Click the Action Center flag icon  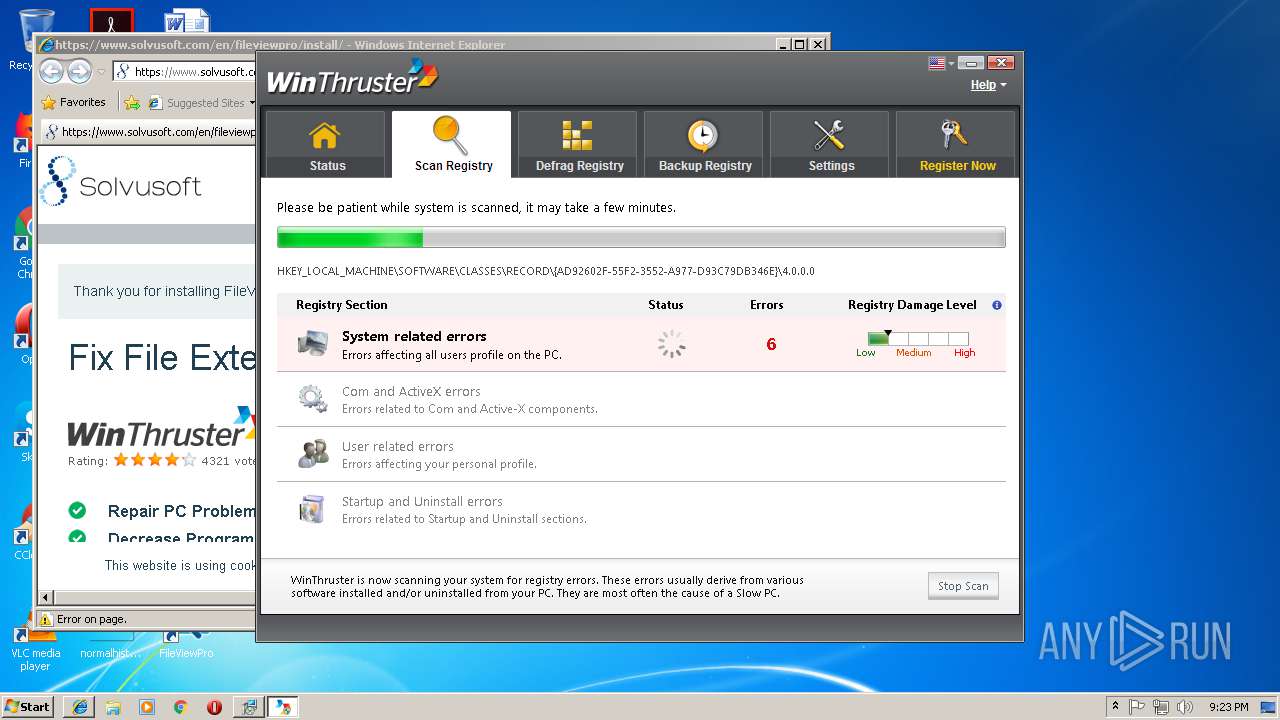point(1137,706)
